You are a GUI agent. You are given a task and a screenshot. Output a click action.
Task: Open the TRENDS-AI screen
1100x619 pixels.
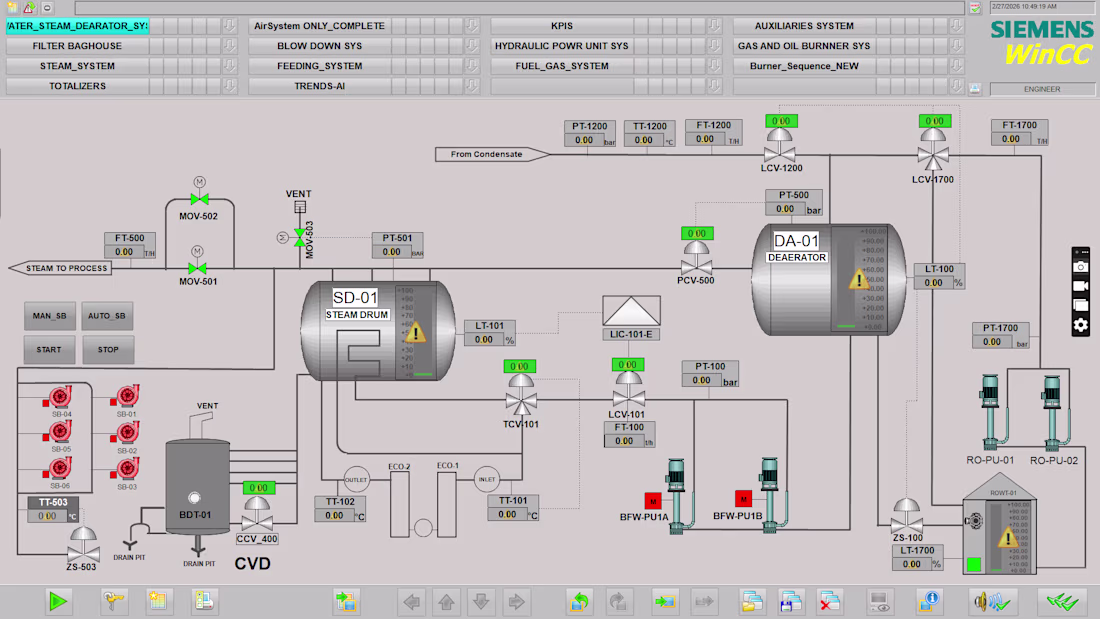tap(320, 86)
